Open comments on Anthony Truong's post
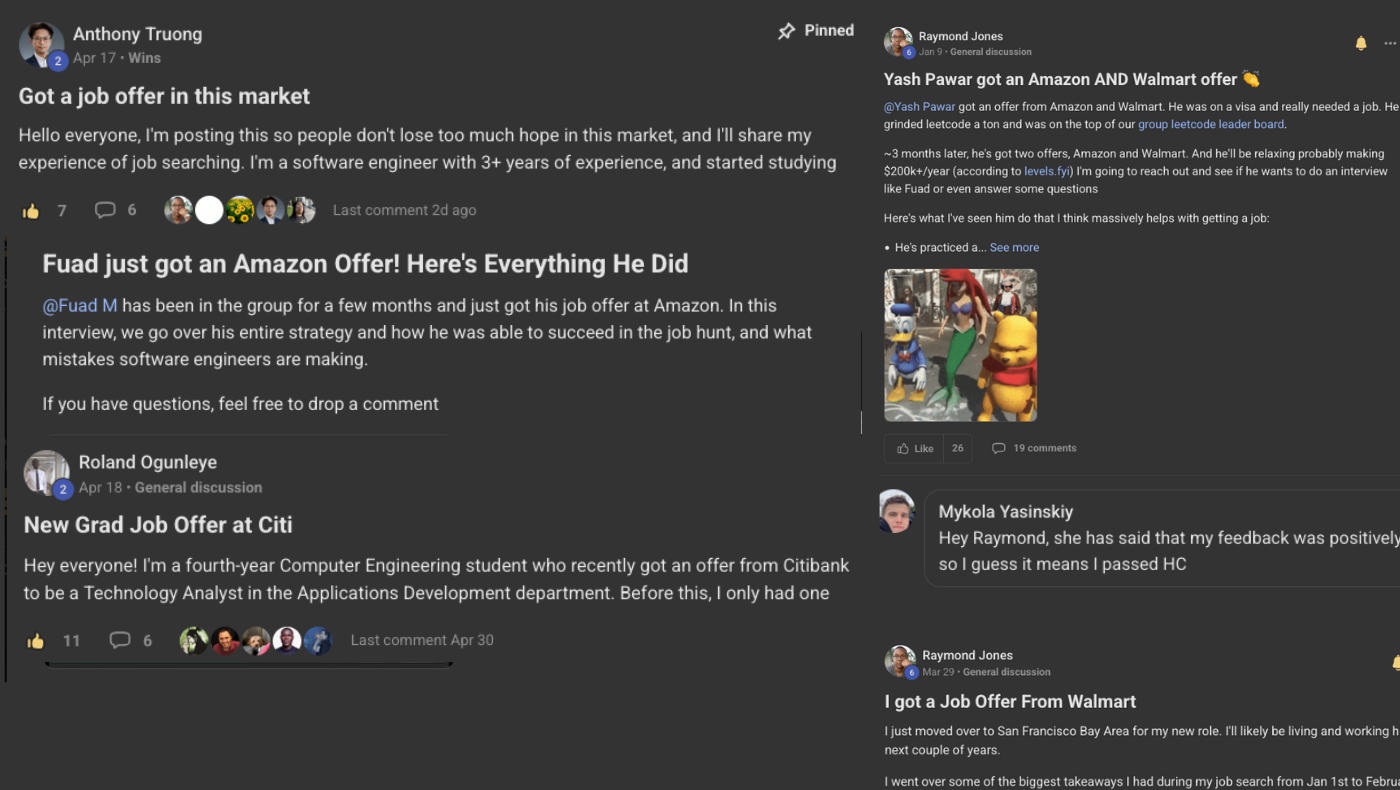The width and height of the screenshot is (1400, 790). click(x=105, y=210)
